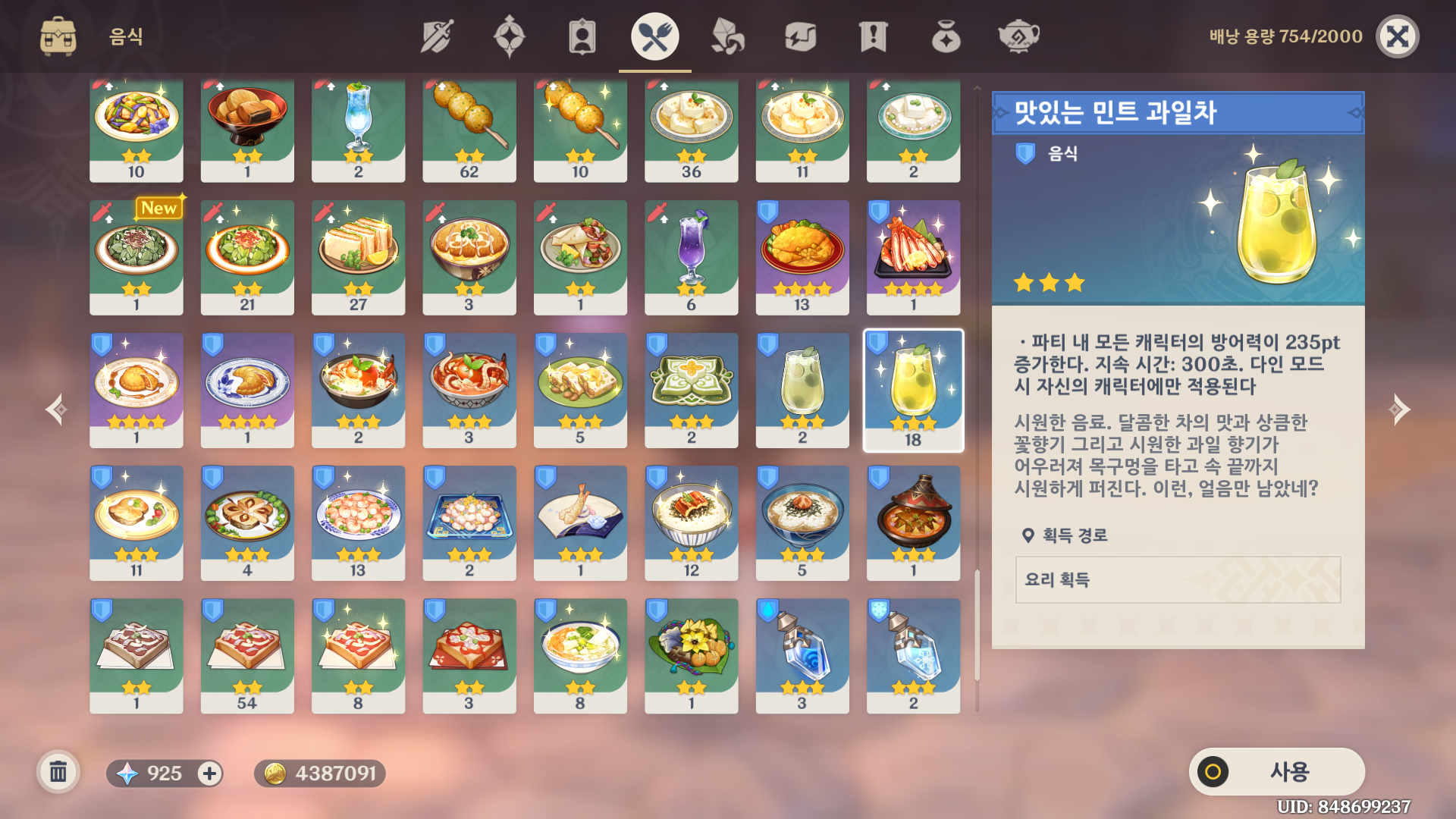Select the crab dish with four stars

(913, 258)
